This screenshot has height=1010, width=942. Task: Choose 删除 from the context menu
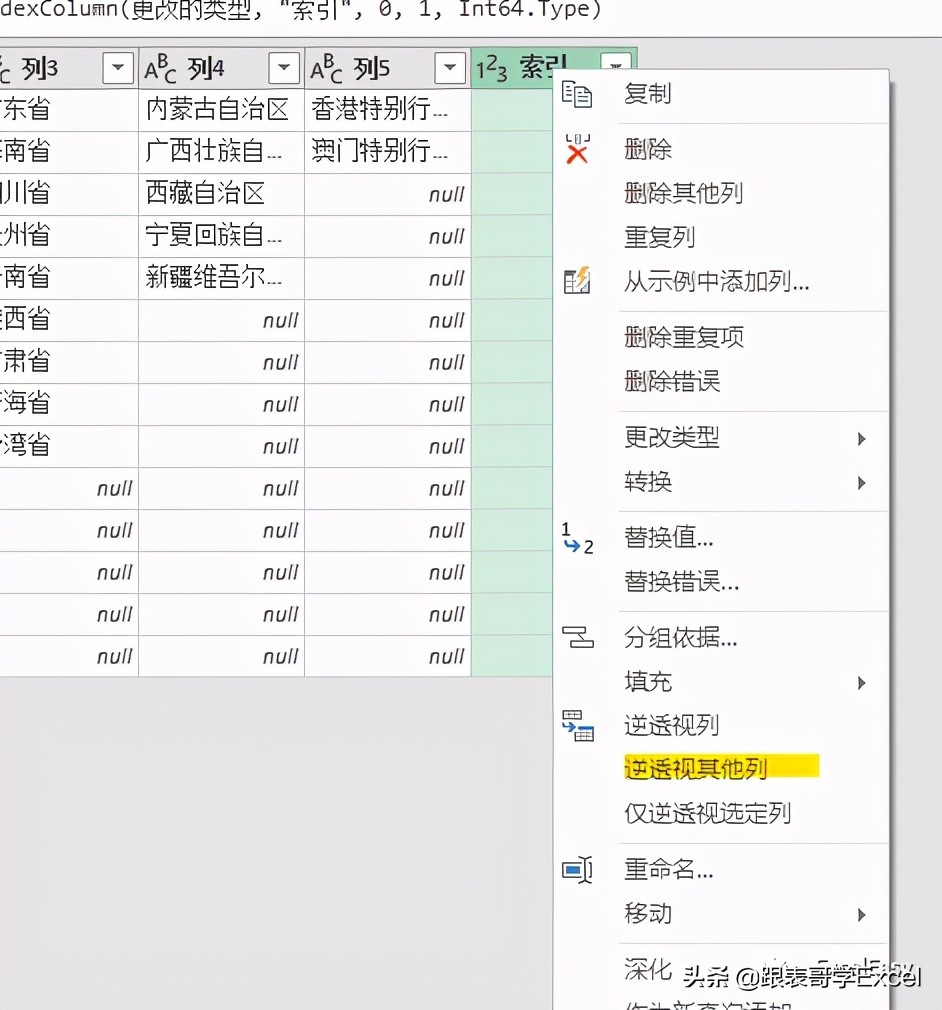648,149
